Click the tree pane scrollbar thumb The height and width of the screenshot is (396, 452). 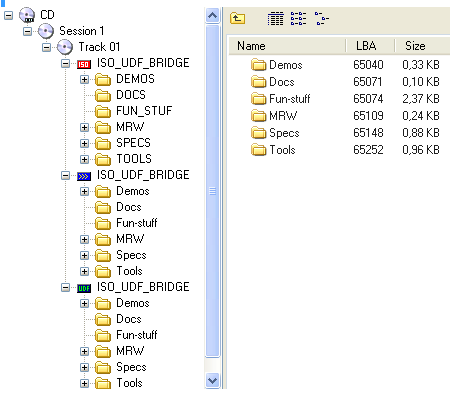[x=212, y=191]
